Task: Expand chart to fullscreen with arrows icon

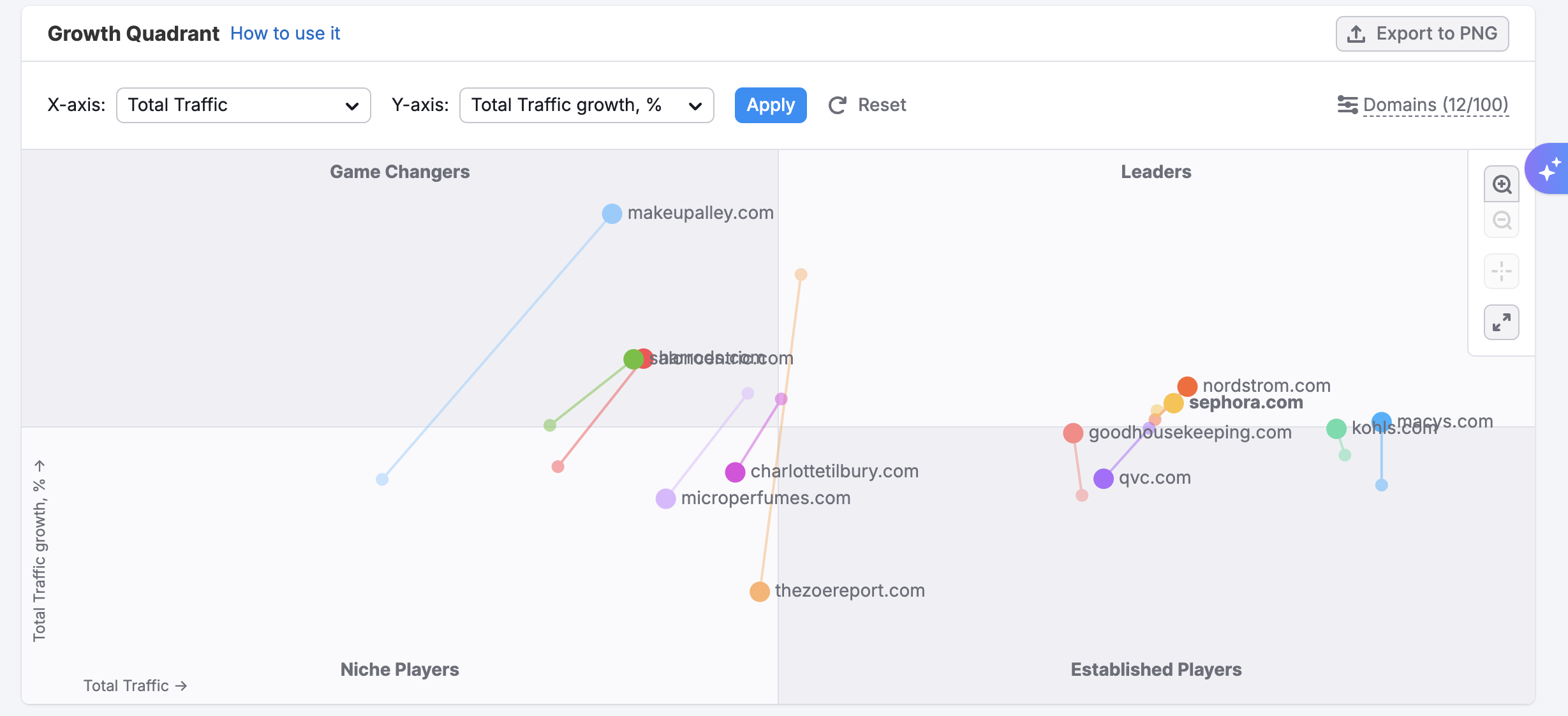Action: coord(1502,322)
